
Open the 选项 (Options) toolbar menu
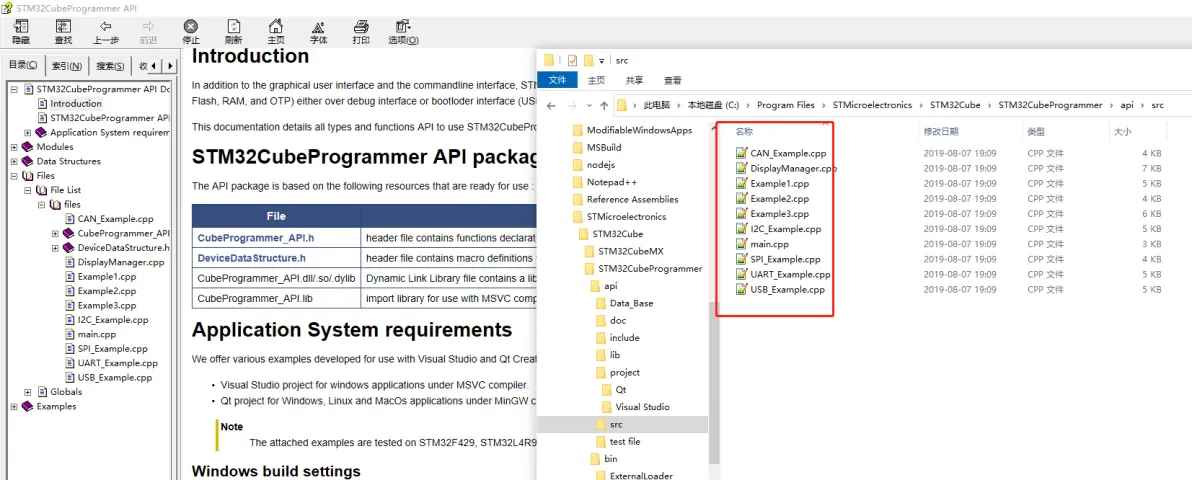coord(403,32)
